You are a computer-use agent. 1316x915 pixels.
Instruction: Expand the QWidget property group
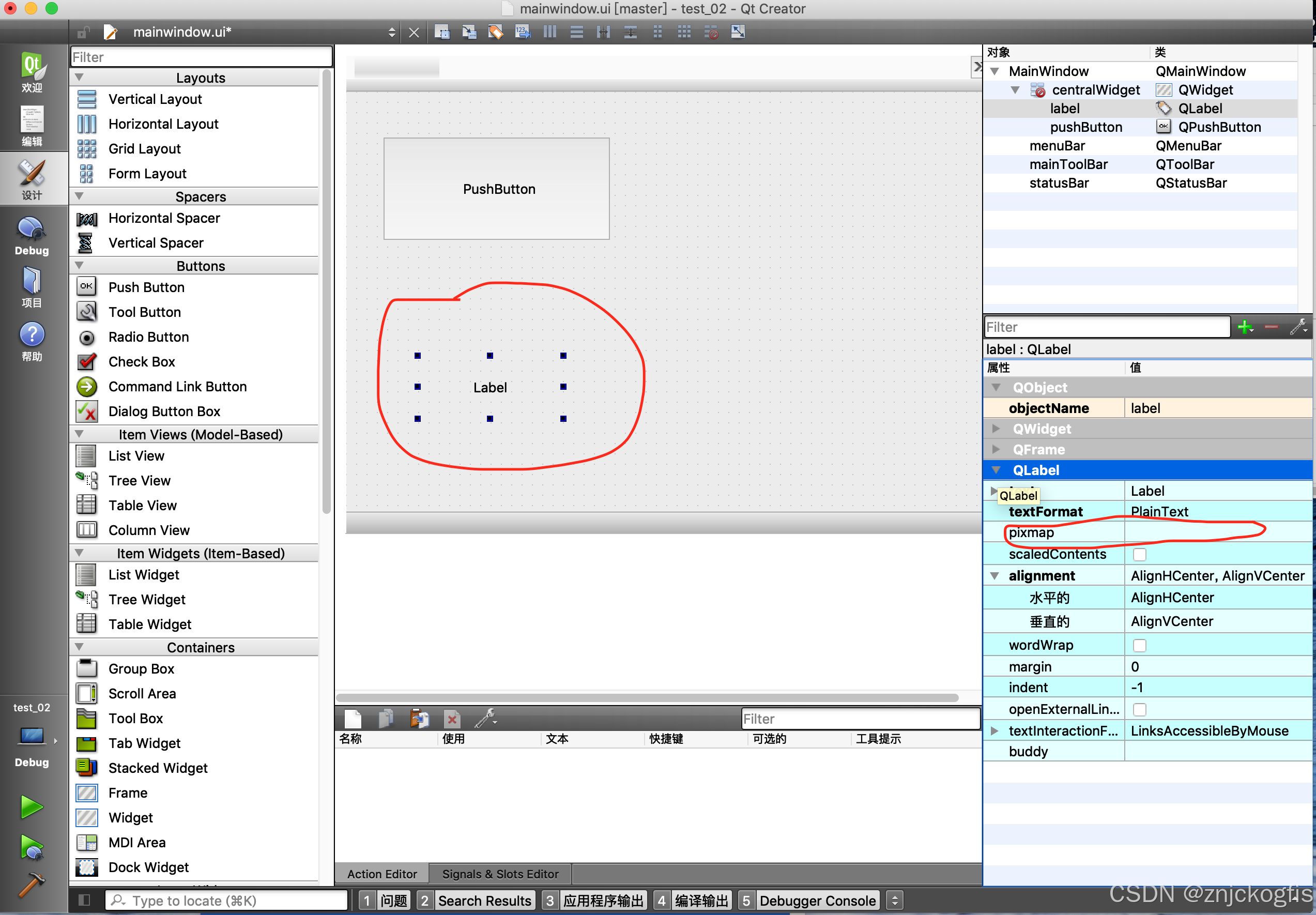pyautogui.click(x=996, y=429)
